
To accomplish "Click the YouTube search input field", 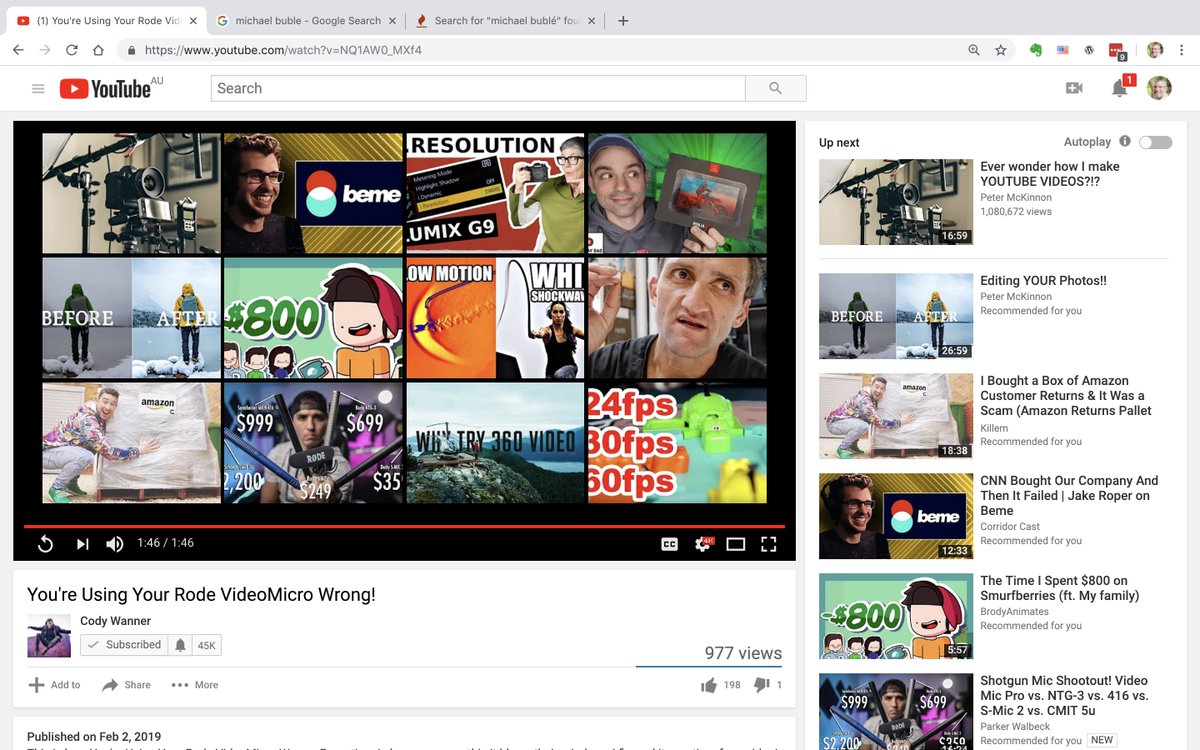I will tap(478, 88).
